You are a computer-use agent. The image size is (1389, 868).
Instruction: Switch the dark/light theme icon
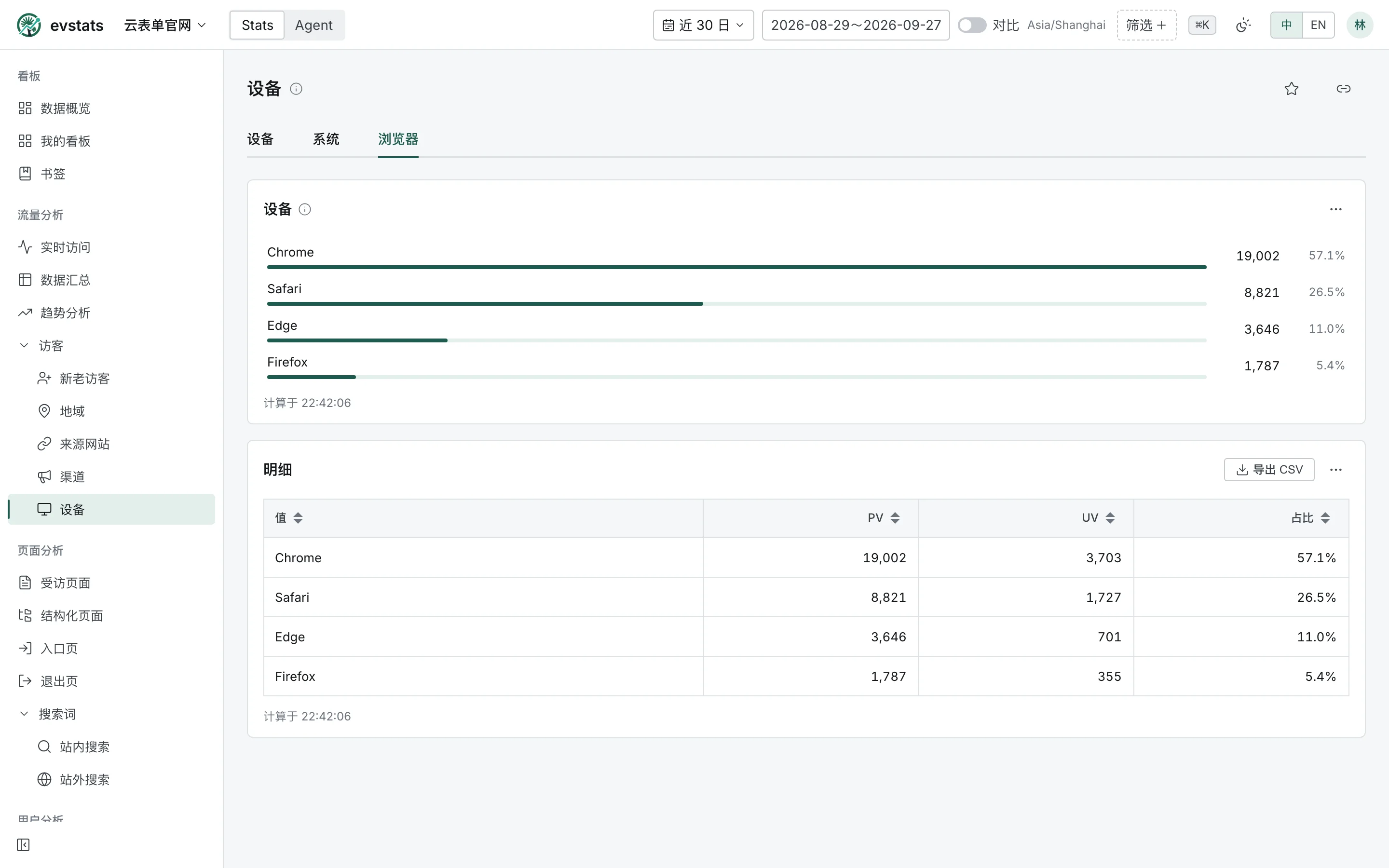1243,25
